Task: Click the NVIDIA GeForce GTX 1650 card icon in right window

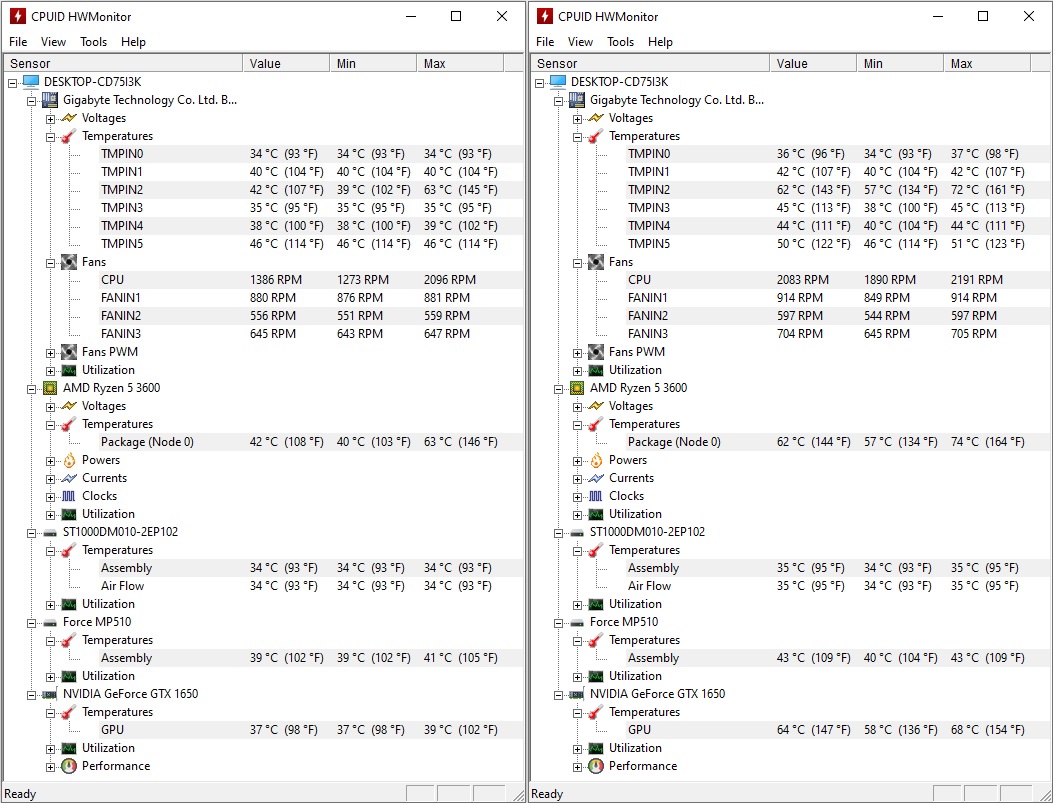Action: click(x=577, y=694)
